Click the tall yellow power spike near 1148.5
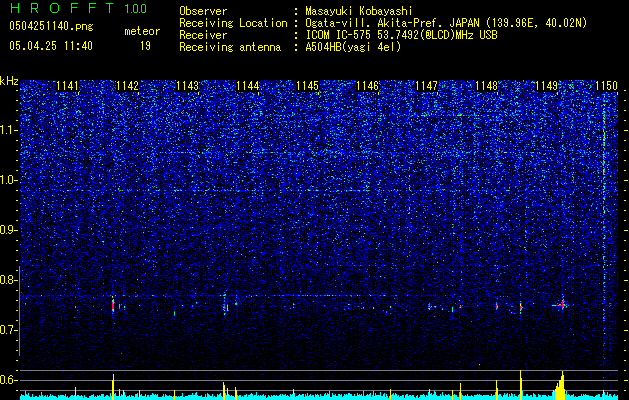 coord(521,384)
